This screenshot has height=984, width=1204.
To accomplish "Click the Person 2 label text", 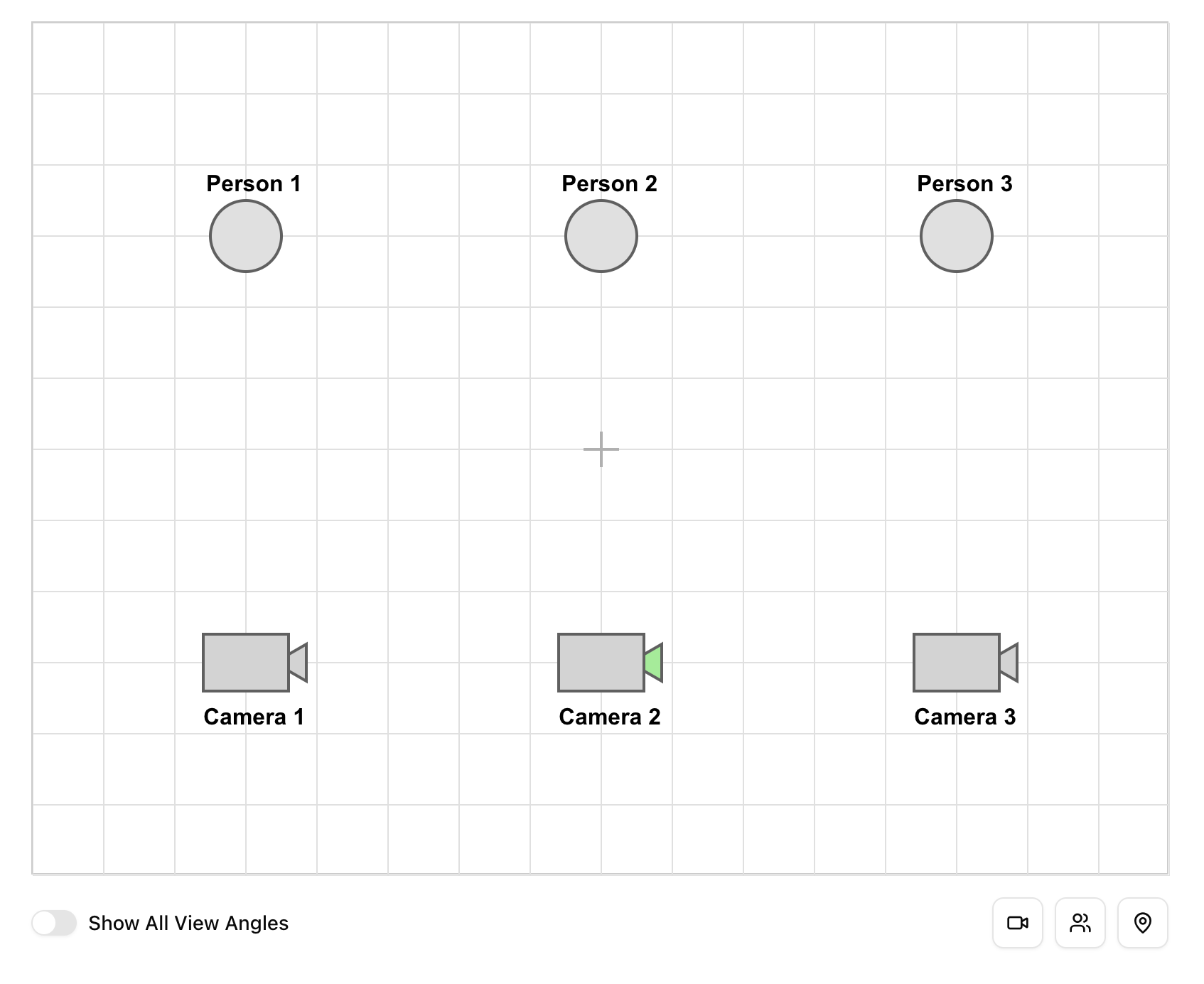I will (609, 183).
